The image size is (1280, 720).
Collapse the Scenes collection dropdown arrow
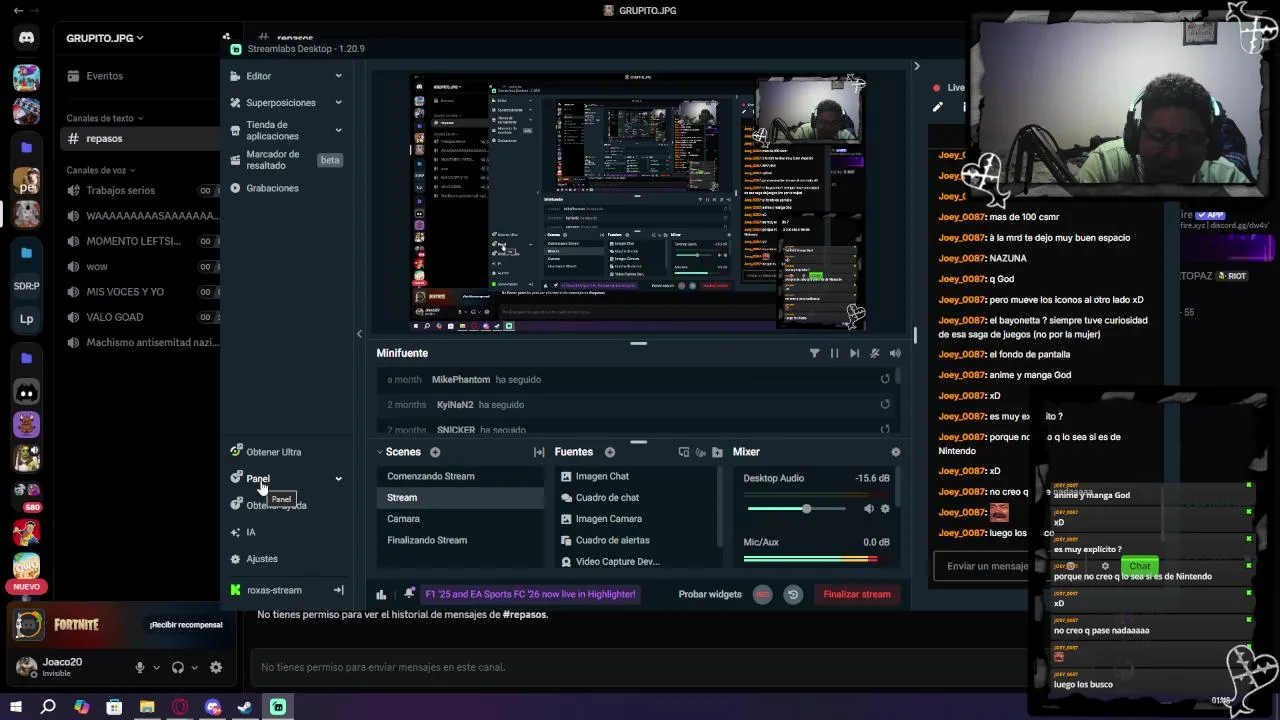(380, 452)
